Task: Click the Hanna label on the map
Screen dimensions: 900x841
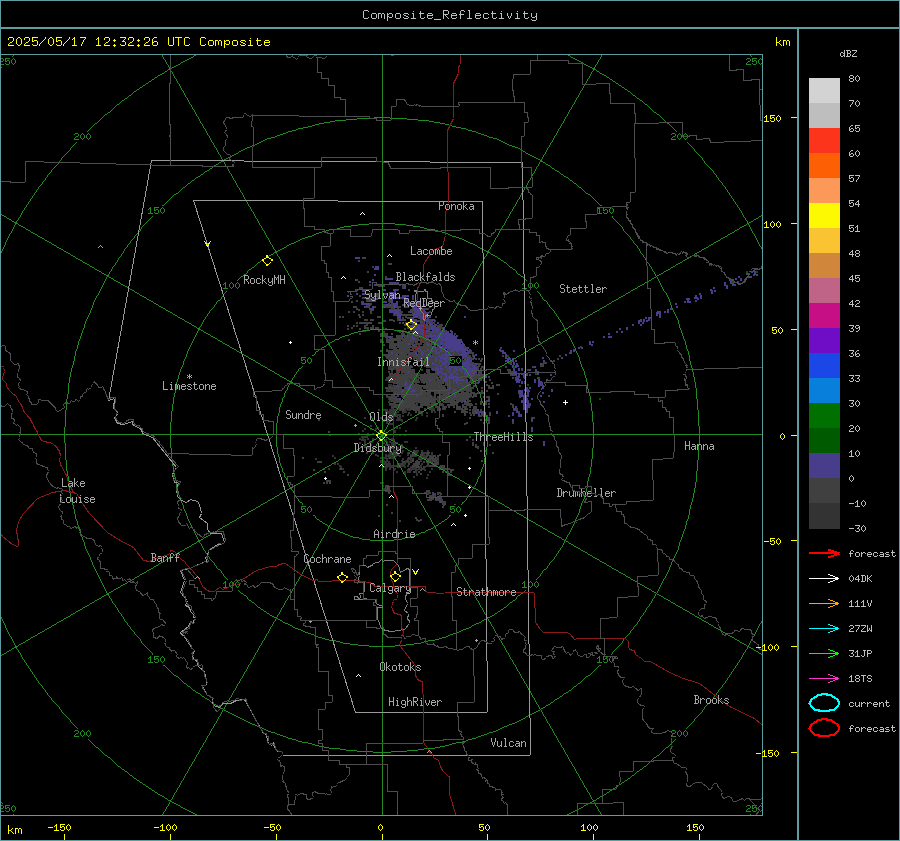Action: pos(699,446)
